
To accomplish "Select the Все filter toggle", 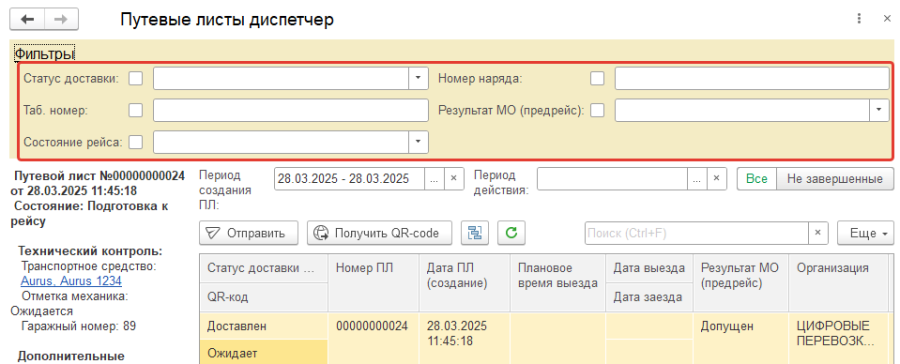I will click(757, 179).
